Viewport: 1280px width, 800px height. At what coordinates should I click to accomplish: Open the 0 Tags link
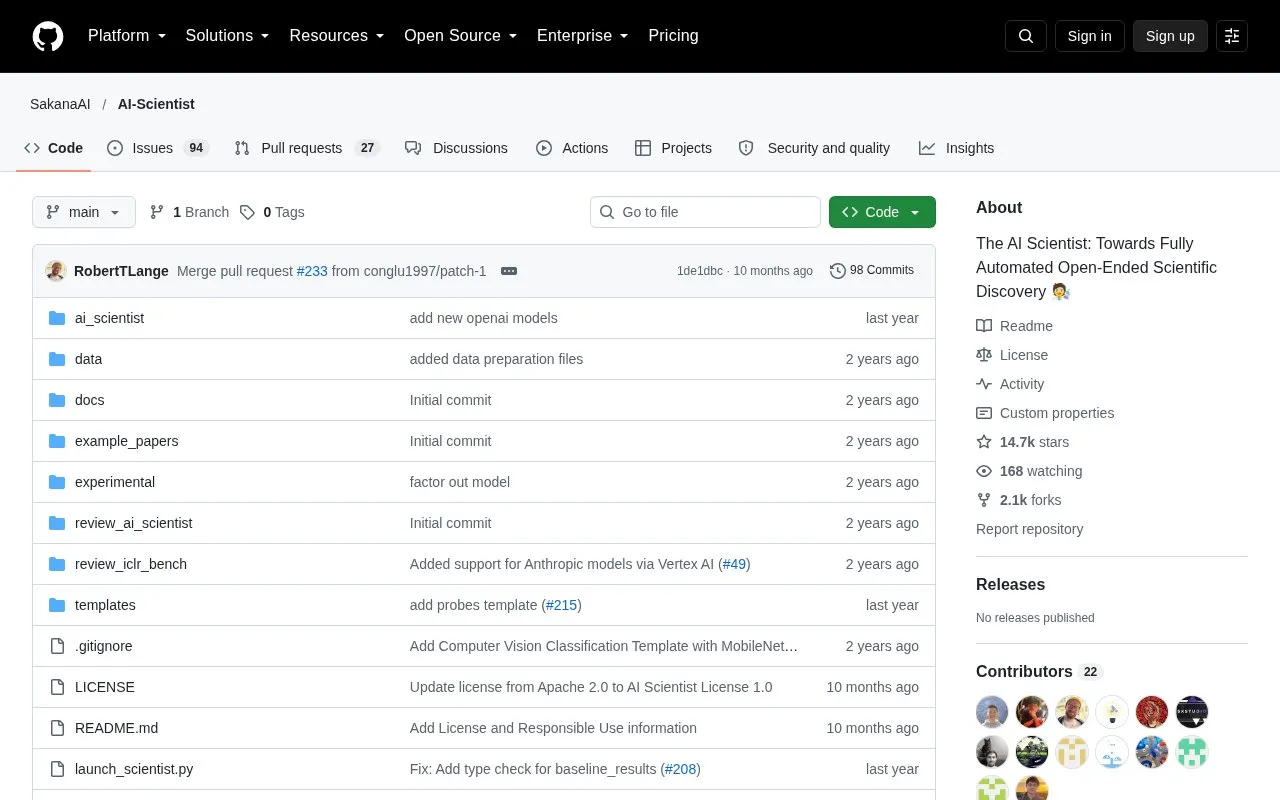tap(274, 212)
